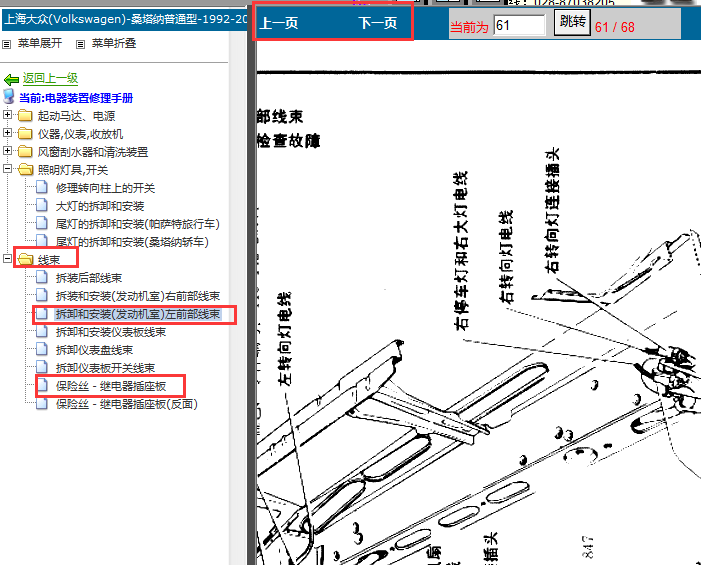Viewport: 701px width, 565px height.
Task: Click the 菜单展开 expand-menu option
Action: coord(40,43)
